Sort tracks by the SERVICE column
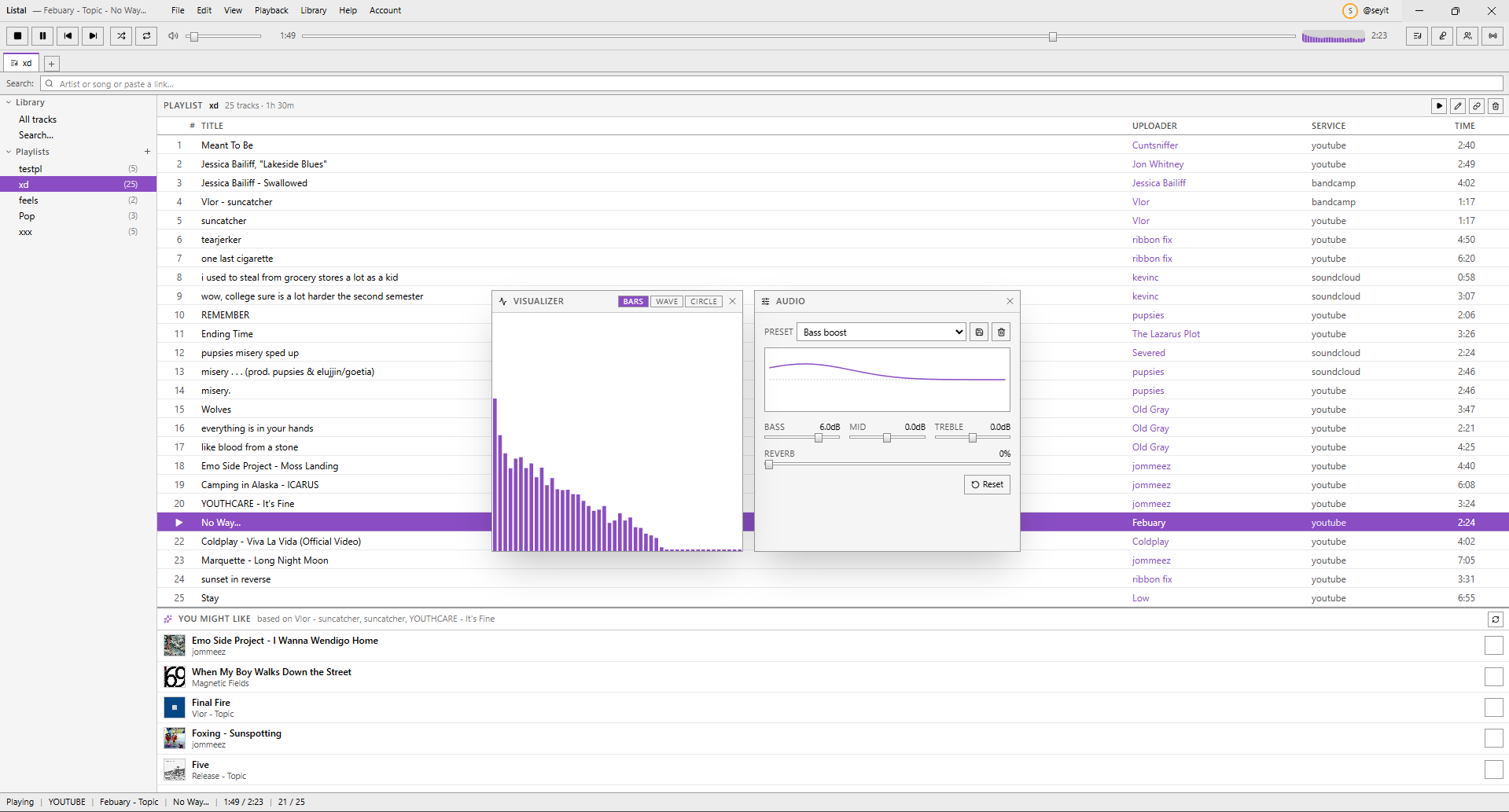 click(x=1328, y=126)
